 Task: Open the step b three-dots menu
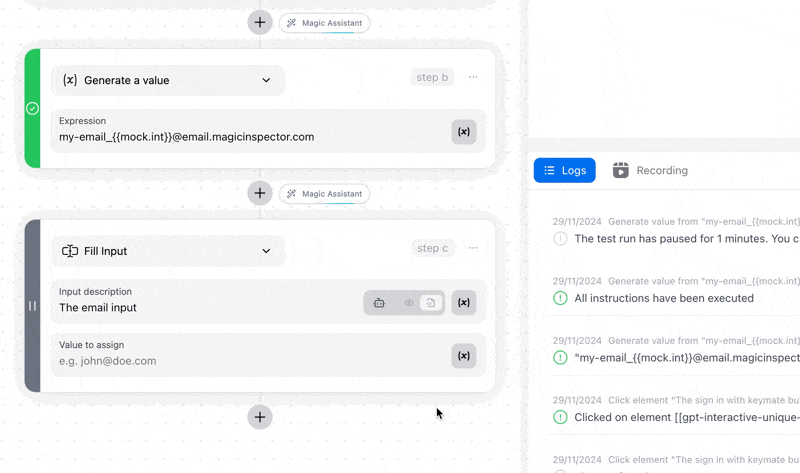pos(473,77)
